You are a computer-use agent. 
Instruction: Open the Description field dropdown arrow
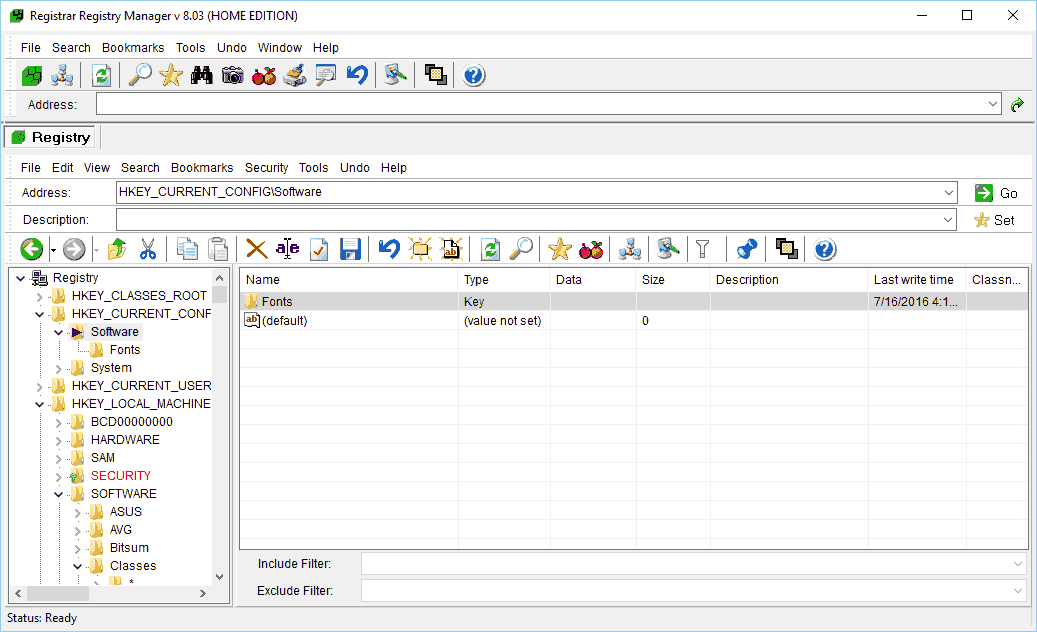coord(949,220)
